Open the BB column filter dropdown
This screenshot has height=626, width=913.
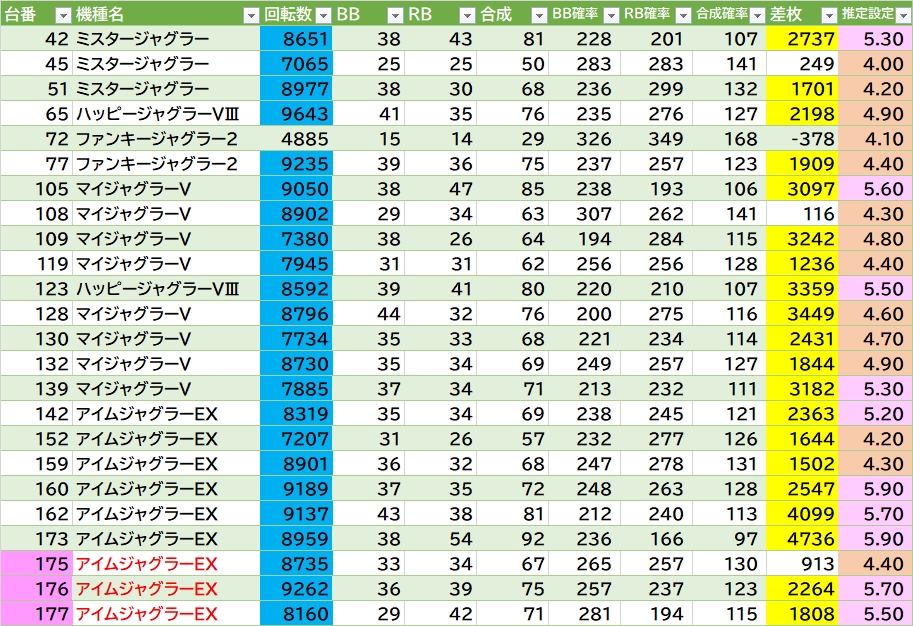point(395,15)
